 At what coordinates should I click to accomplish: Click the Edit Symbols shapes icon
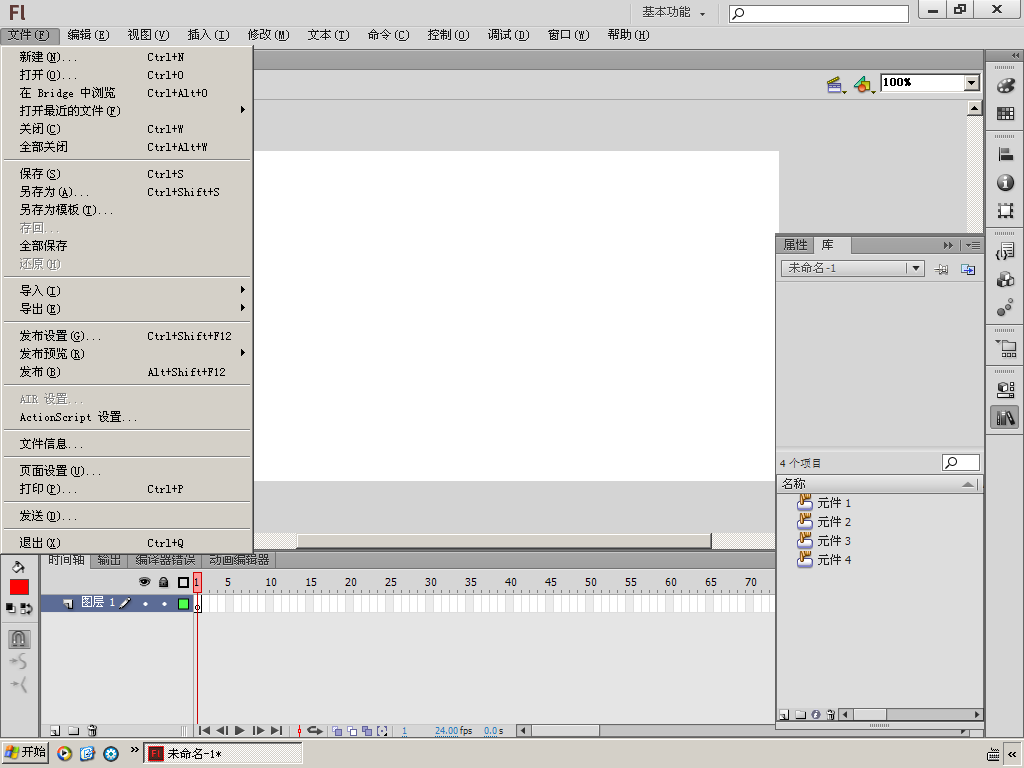(863, 84)
